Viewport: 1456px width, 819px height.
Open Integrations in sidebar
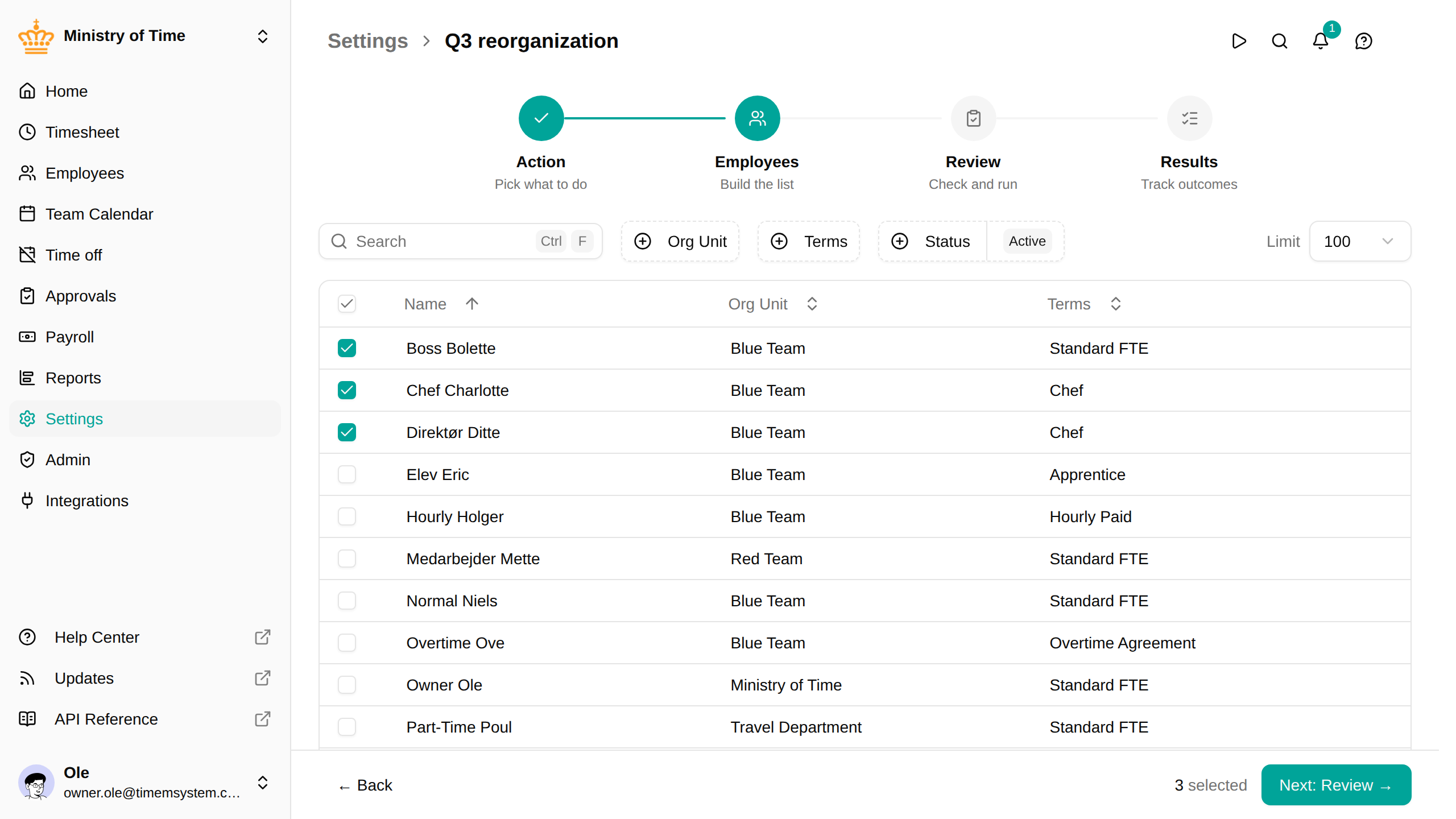(145, 500)
